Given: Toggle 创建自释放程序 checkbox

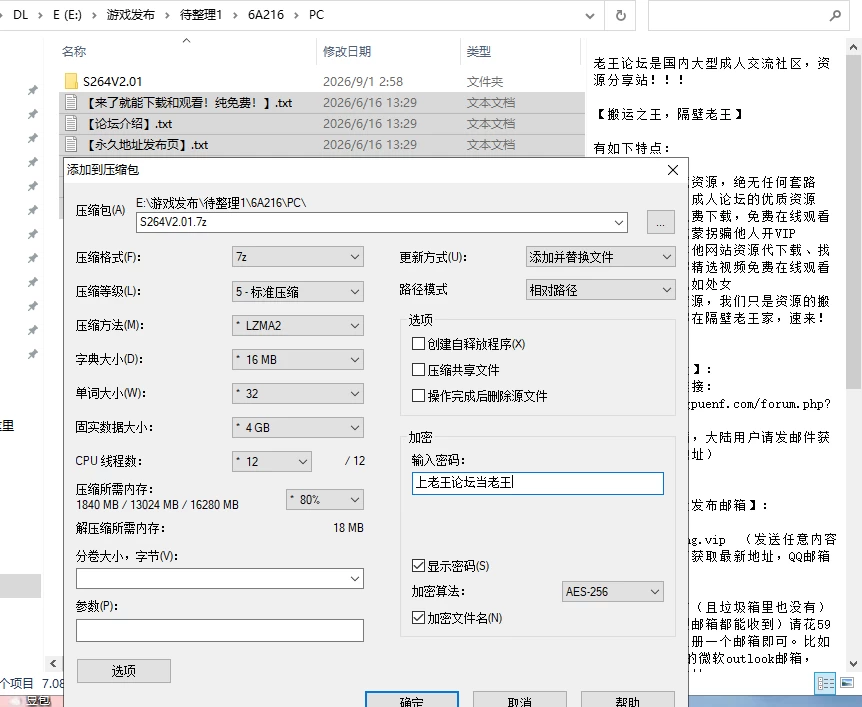Looking at the screenshot, I should click(418, 344).
